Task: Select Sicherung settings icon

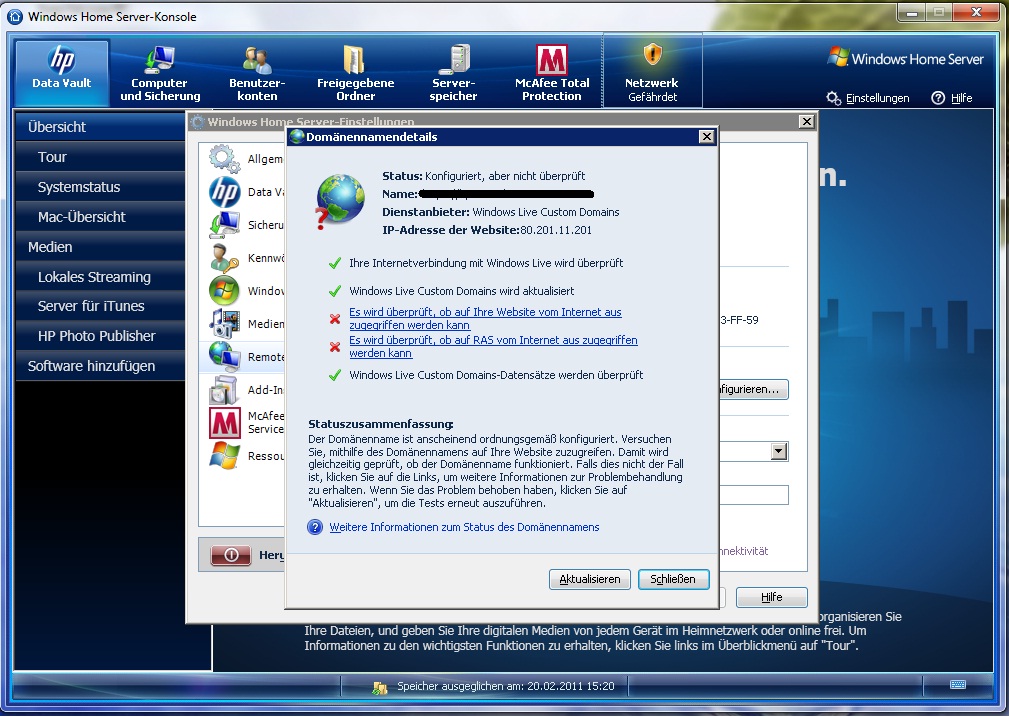Action: [224, 225]
